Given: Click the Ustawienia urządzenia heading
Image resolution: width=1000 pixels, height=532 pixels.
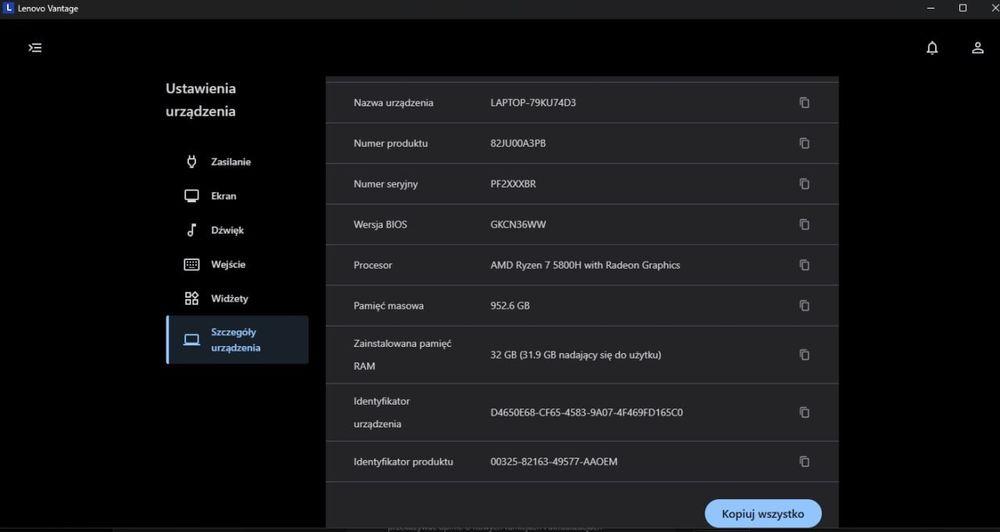Looking at the screenshot, I should point(200,100).
